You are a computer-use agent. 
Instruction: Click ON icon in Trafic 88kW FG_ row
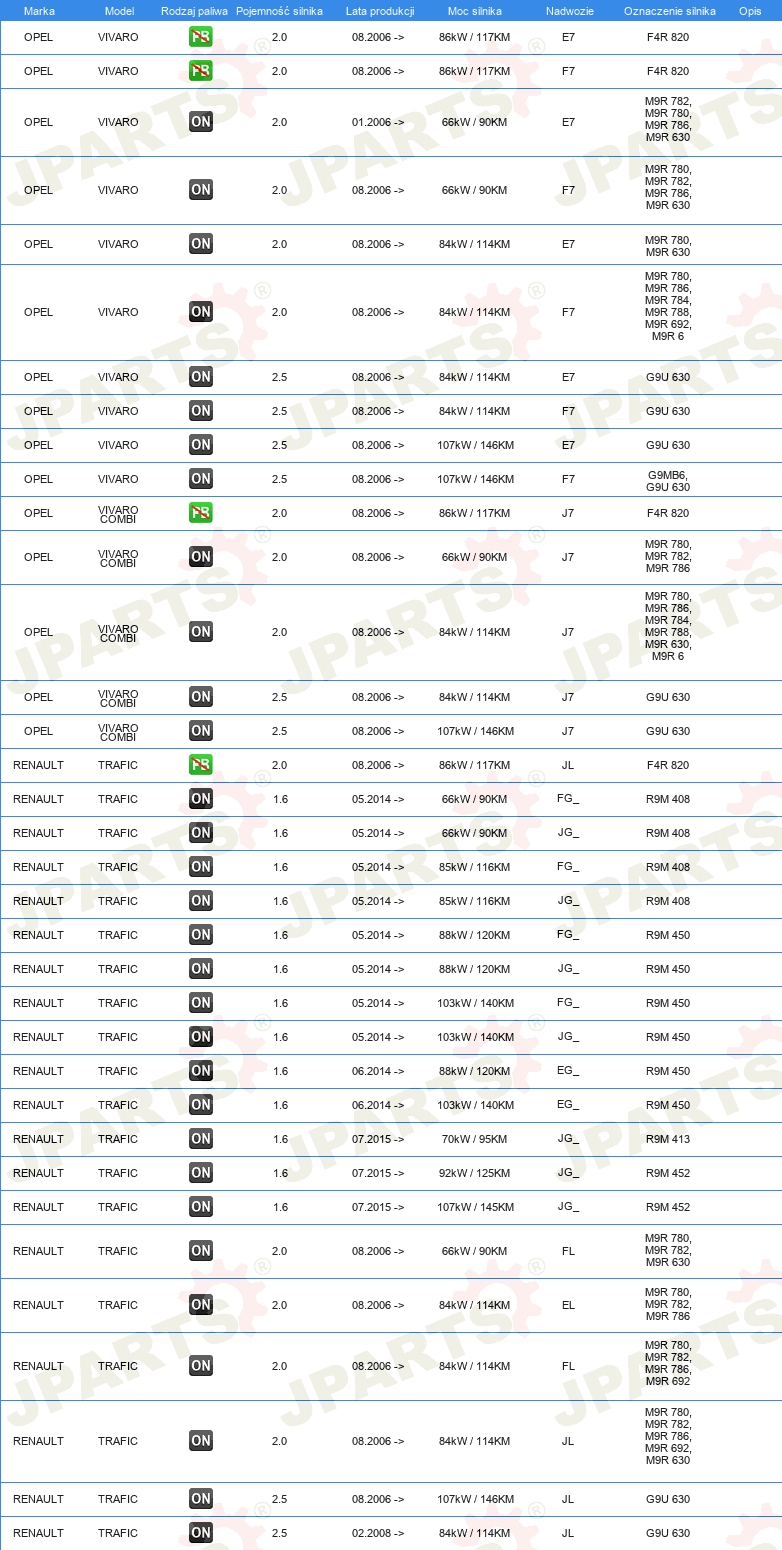(201, 935)
